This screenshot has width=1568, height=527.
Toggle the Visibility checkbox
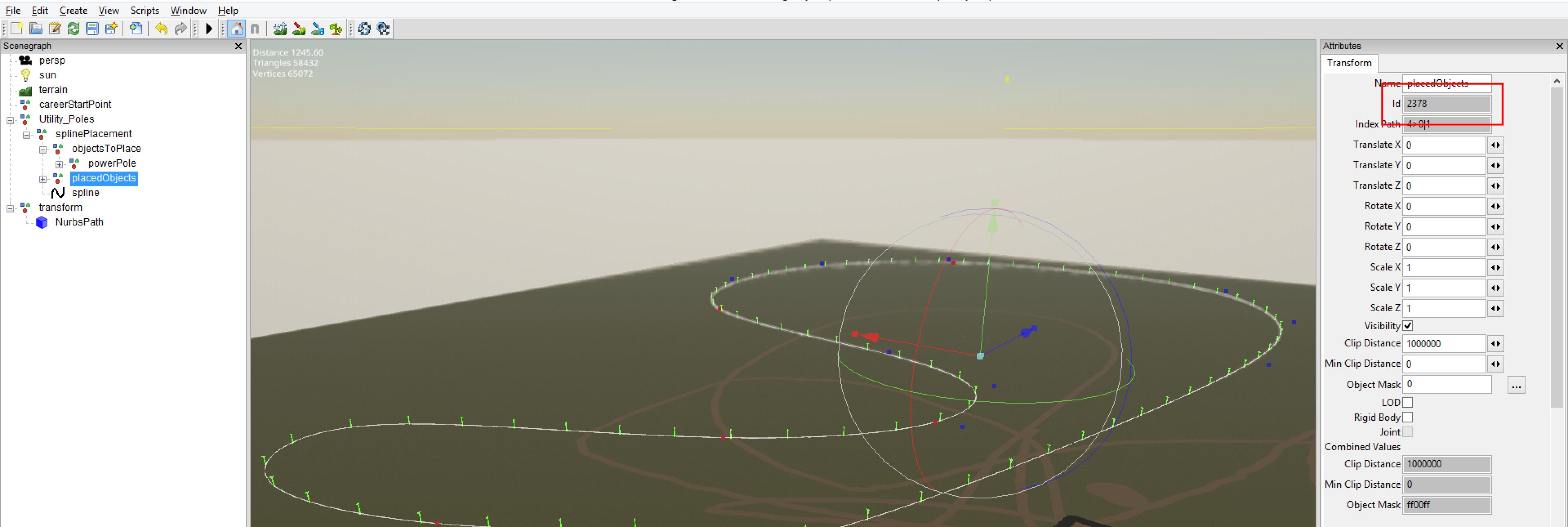click(x=1407, y=326)
